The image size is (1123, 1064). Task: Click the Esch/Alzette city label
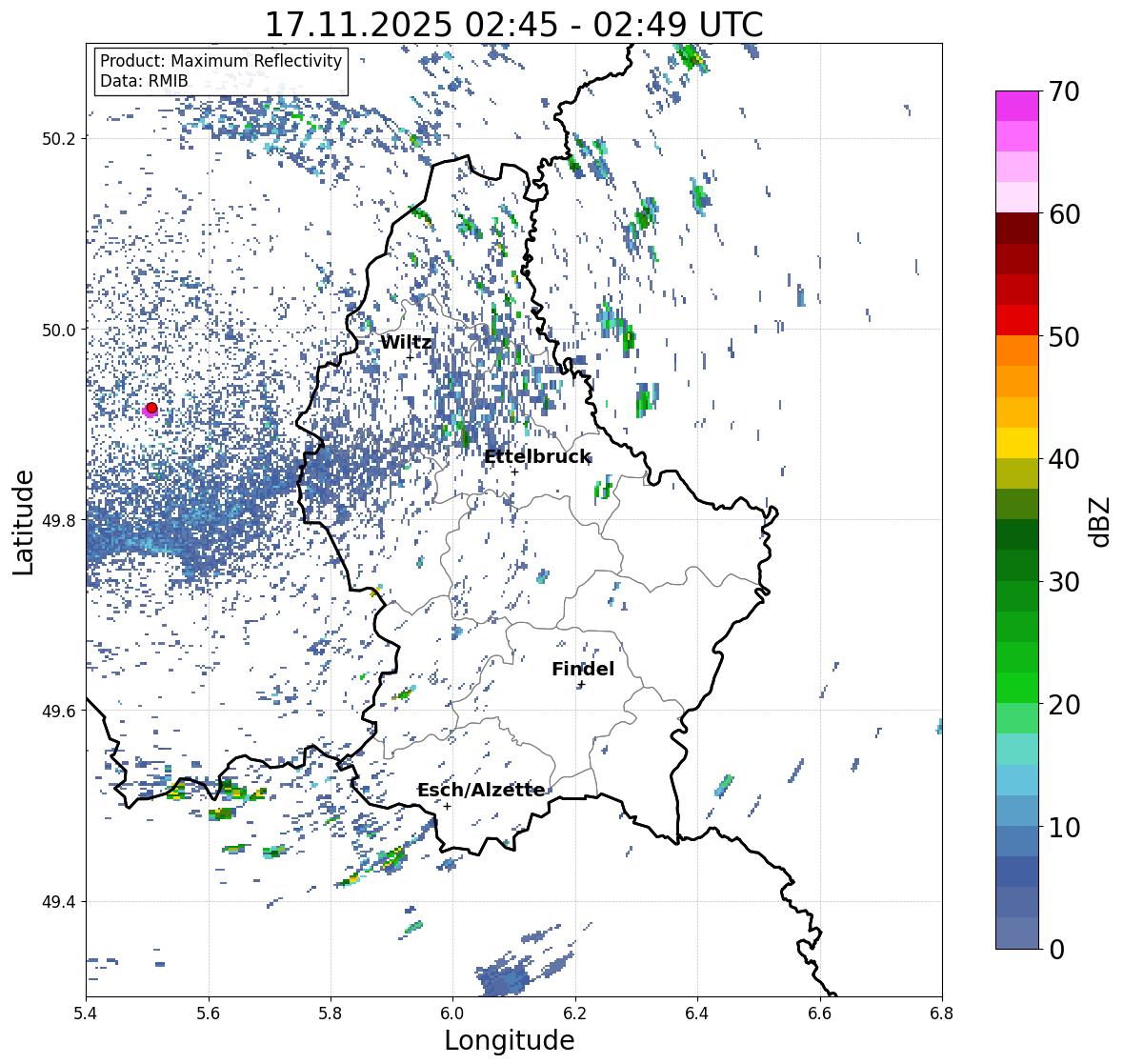[481, 790]
